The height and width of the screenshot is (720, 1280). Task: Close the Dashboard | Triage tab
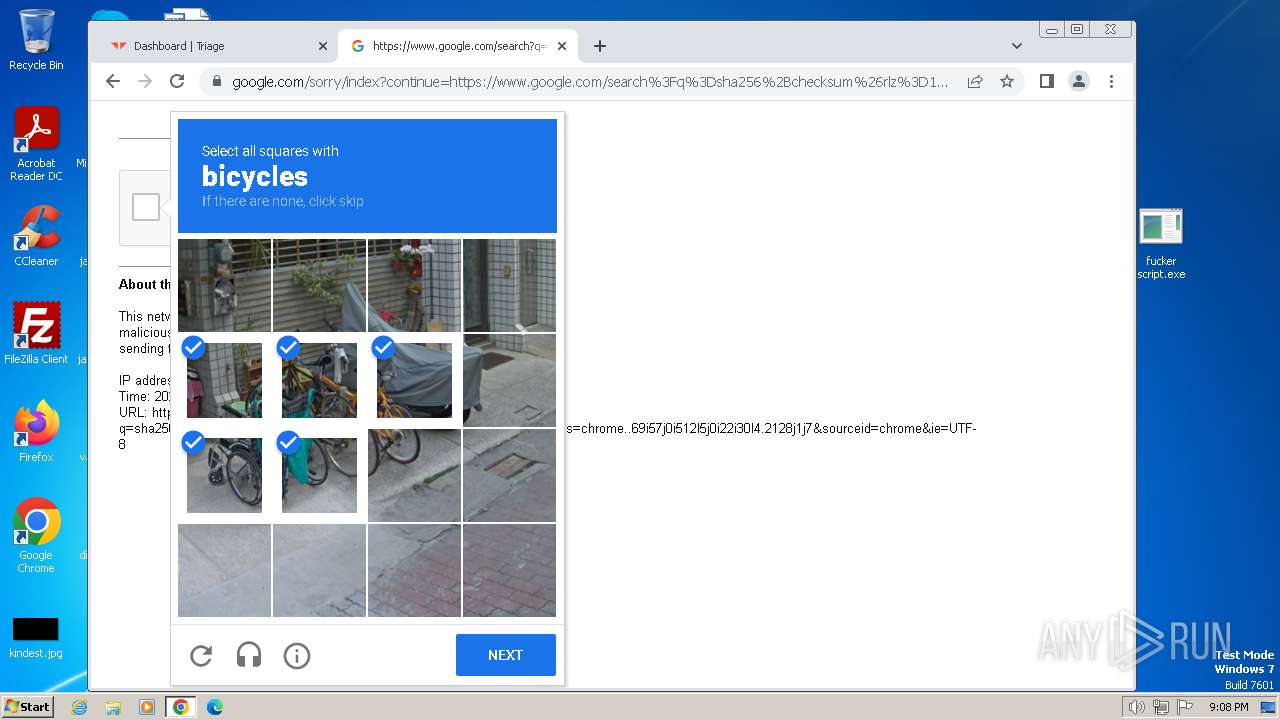click(323, 46)
